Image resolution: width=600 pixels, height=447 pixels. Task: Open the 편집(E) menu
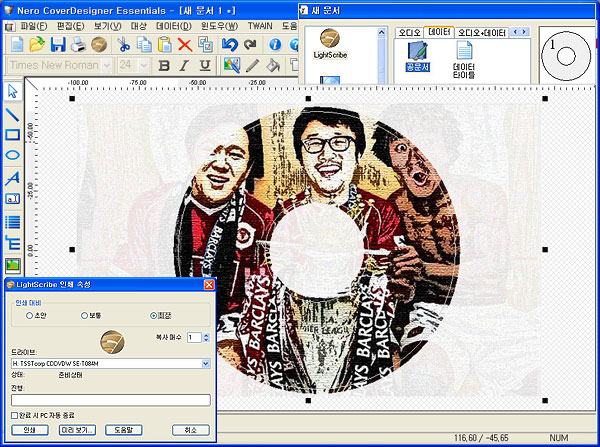(70, 26)
